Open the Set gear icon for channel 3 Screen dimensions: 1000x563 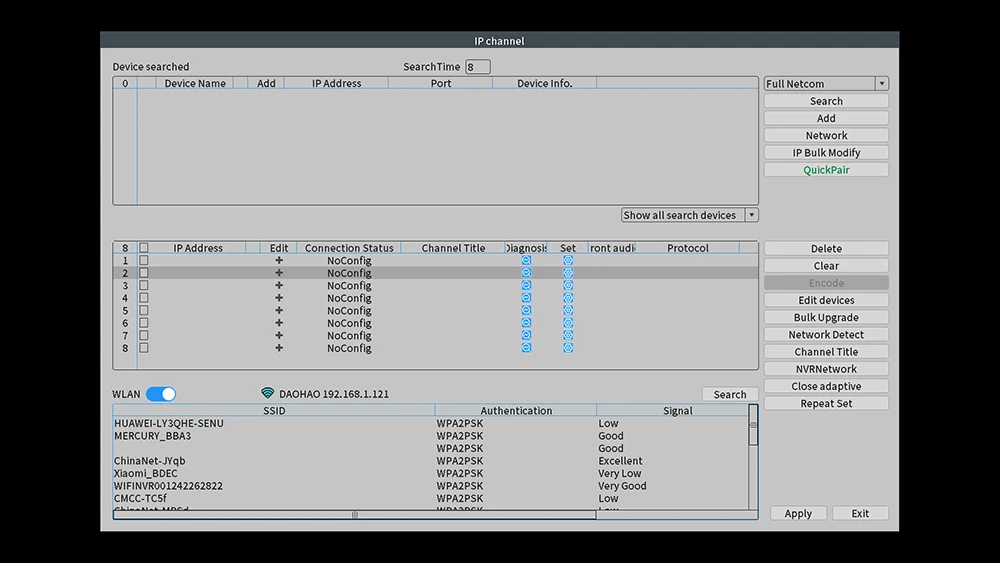pyautogui.click(x=568, y=285)
